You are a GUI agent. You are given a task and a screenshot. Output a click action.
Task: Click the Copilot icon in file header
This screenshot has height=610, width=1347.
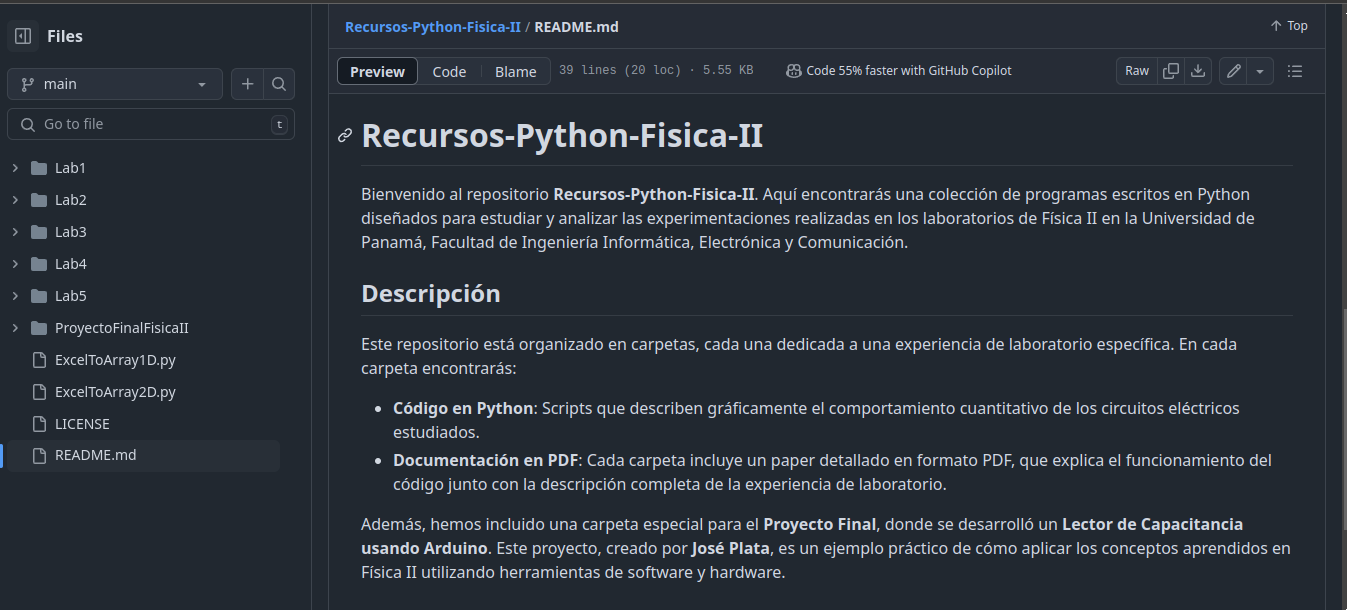(x=794, y=71)
